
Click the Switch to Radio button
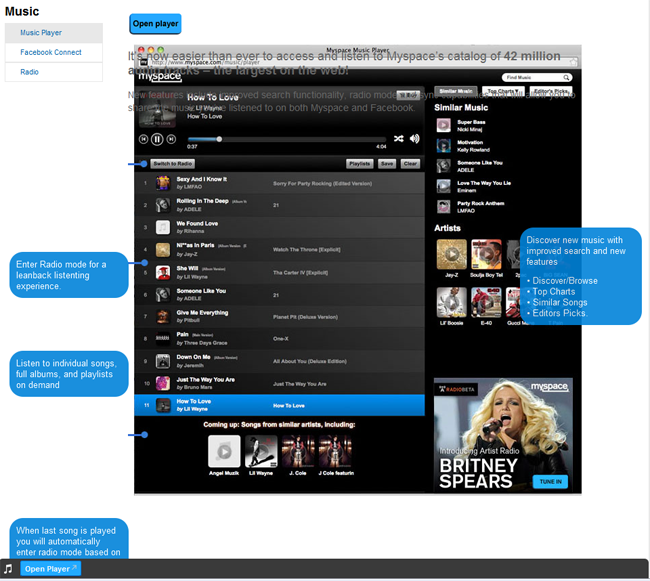(172, 164)
